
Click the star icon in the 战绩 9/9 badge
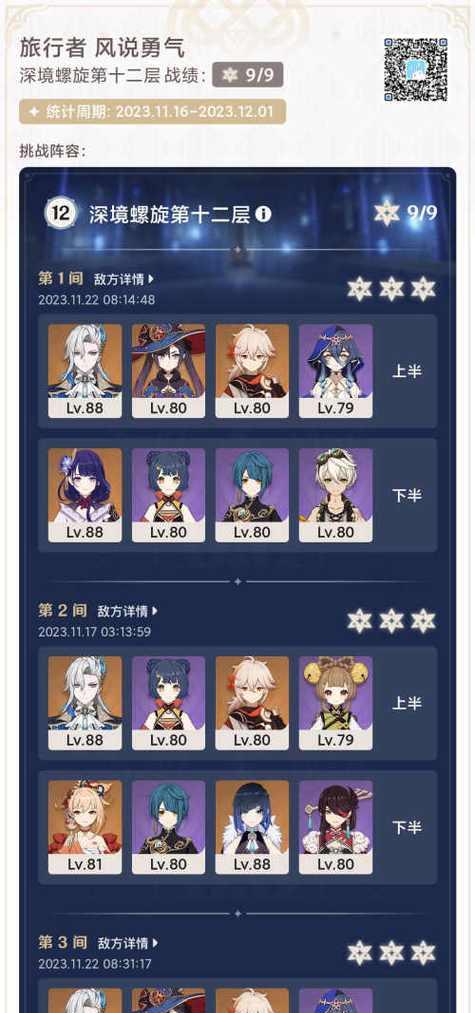tap(229, 76)
